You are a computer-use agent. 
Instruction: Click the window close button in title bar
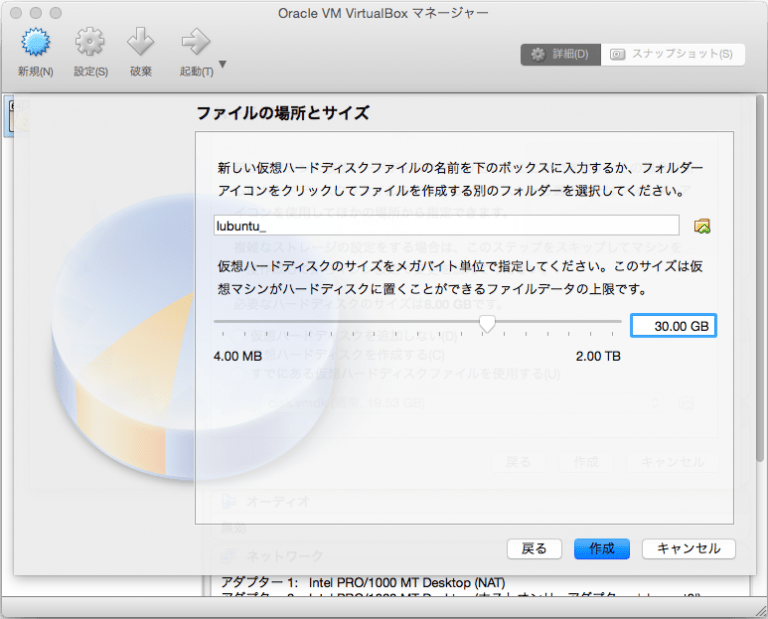pyautogui.click(x=16, y=13)
